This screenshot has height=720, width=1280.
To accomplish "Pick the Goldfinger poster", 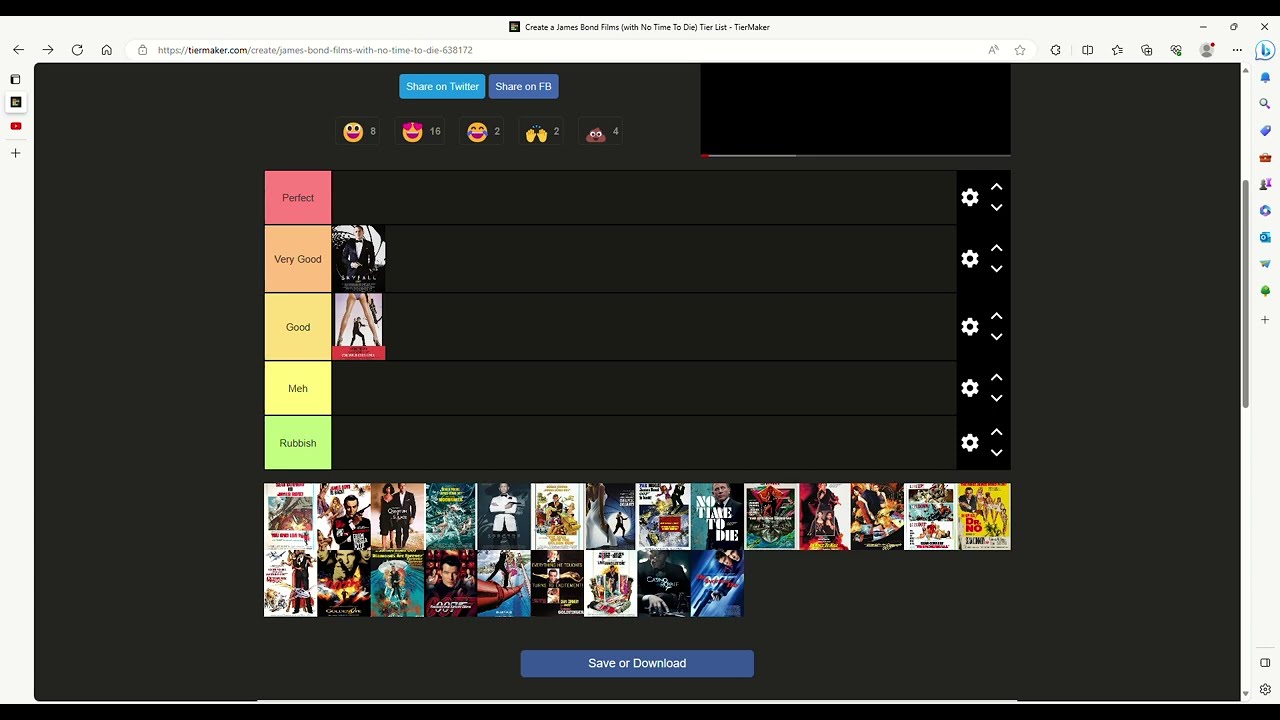I will point(557,583).
